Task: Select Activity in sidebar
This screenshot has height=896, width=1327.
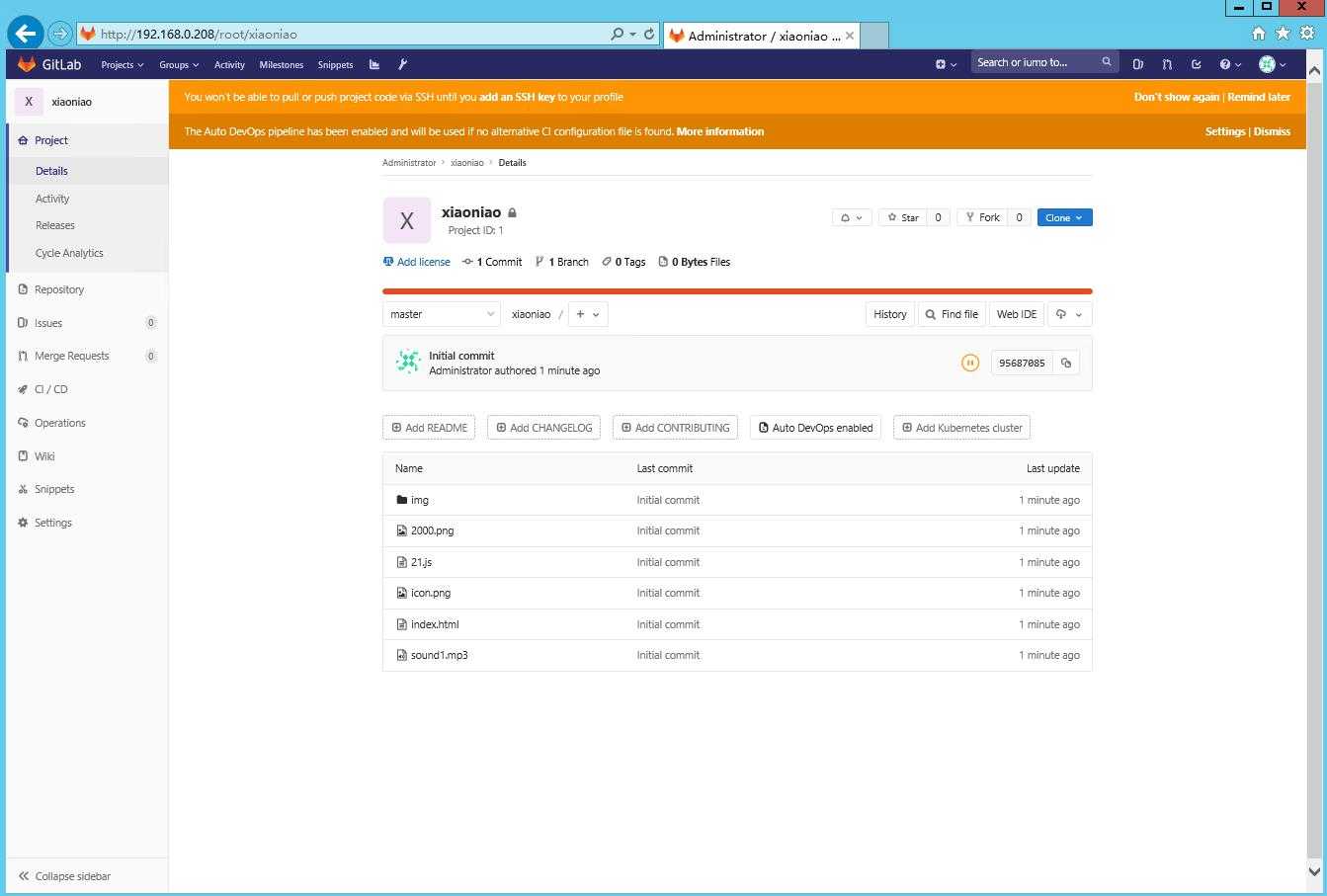Action: pyautogui.click(x=52, y=199)
